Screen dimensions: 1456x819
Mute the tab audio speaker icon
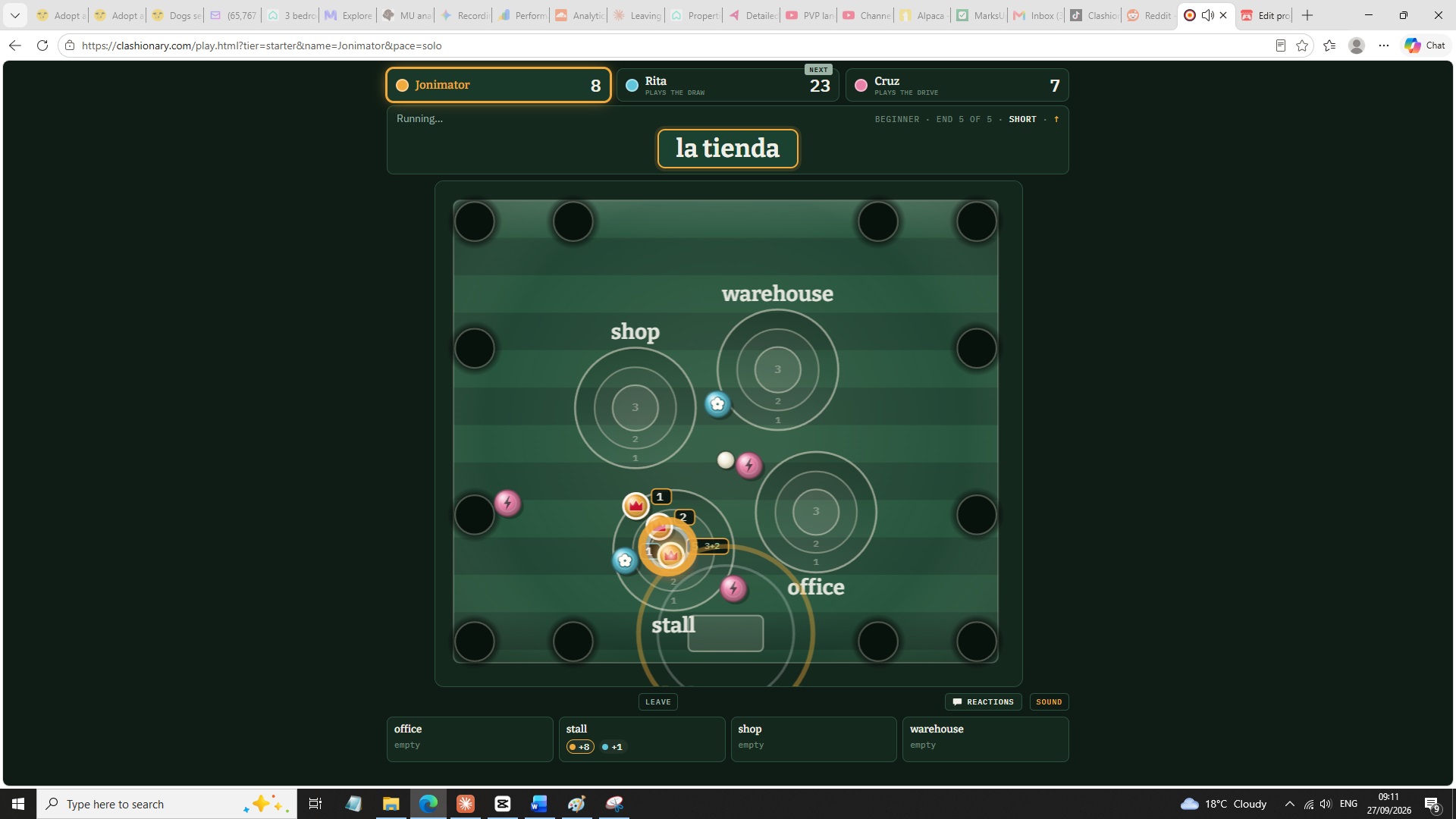1207,15
